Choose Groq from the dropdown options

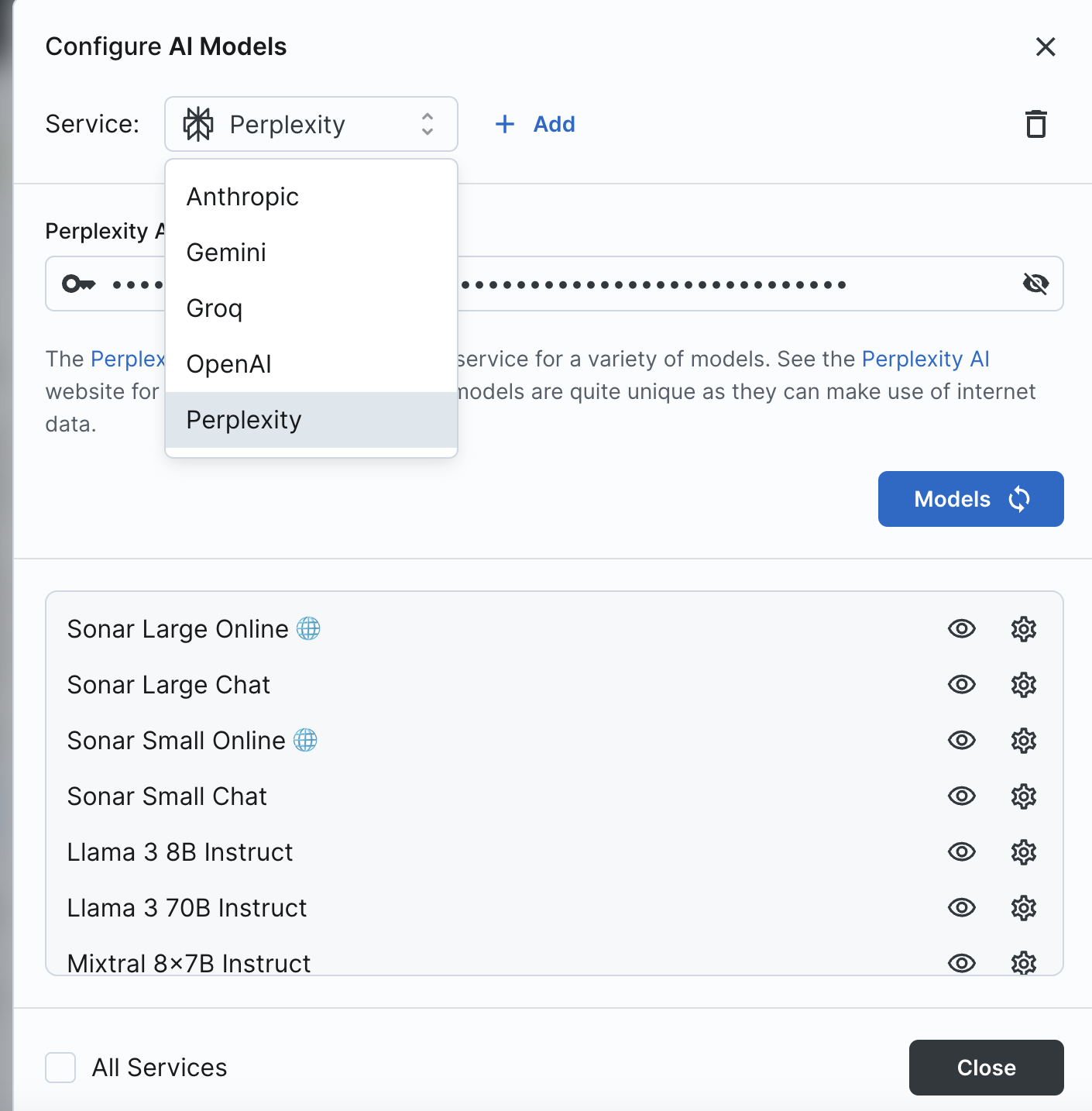(215, 308)
